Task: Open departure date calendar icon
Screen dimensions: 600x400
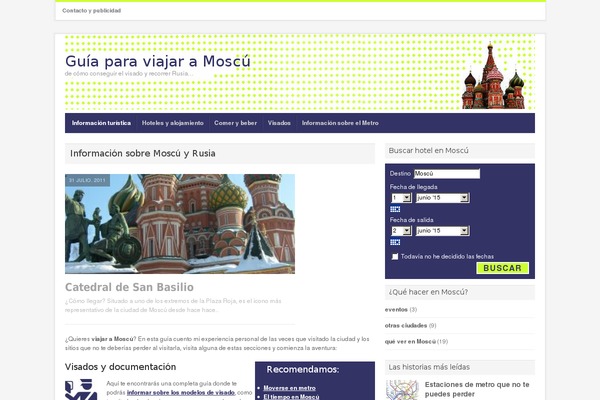Action: (x=395, y=242)
